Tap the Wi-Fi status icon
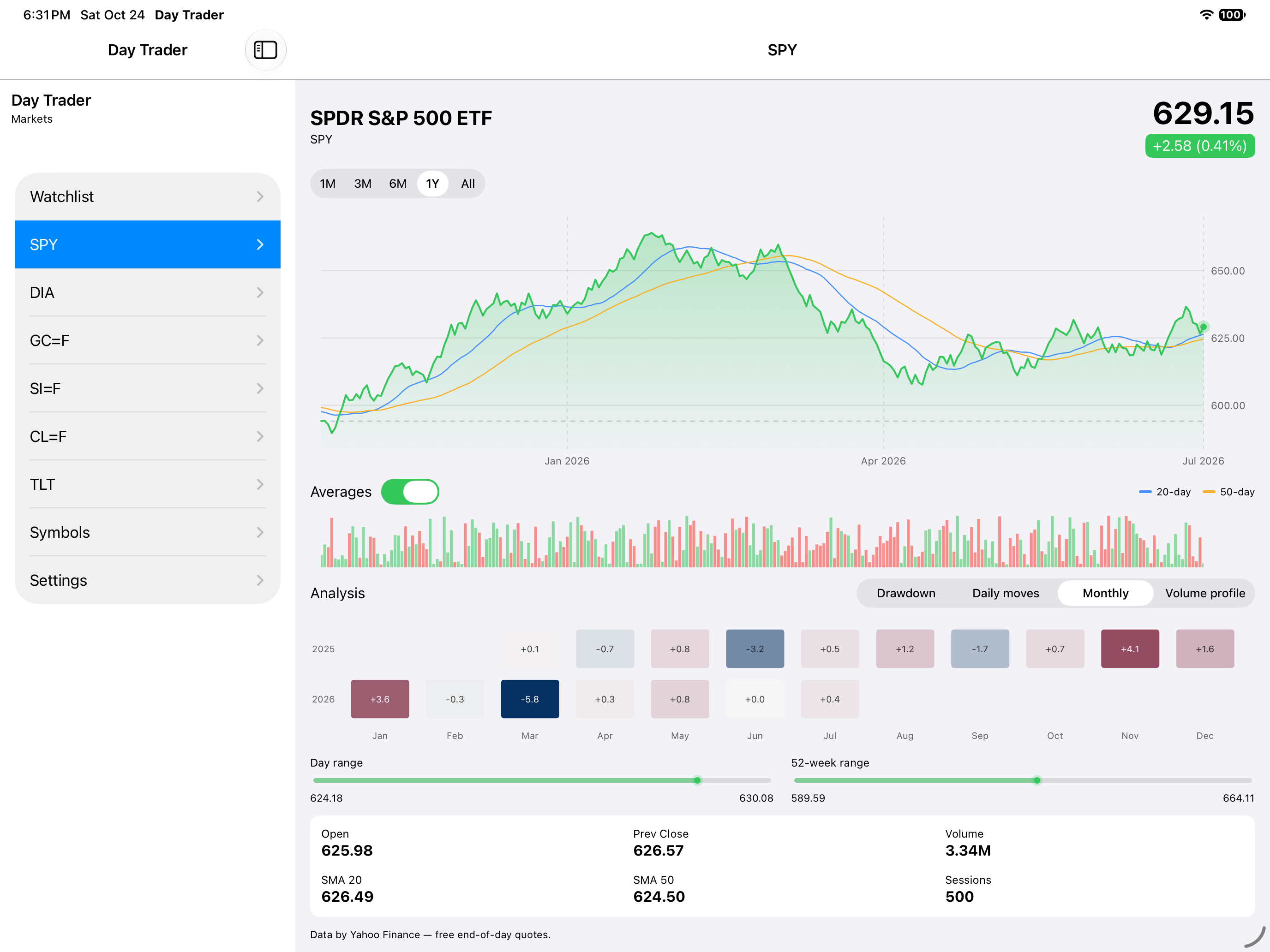Image resolution: width=1270 pixels, height=952 pixels. [1206, 14]
